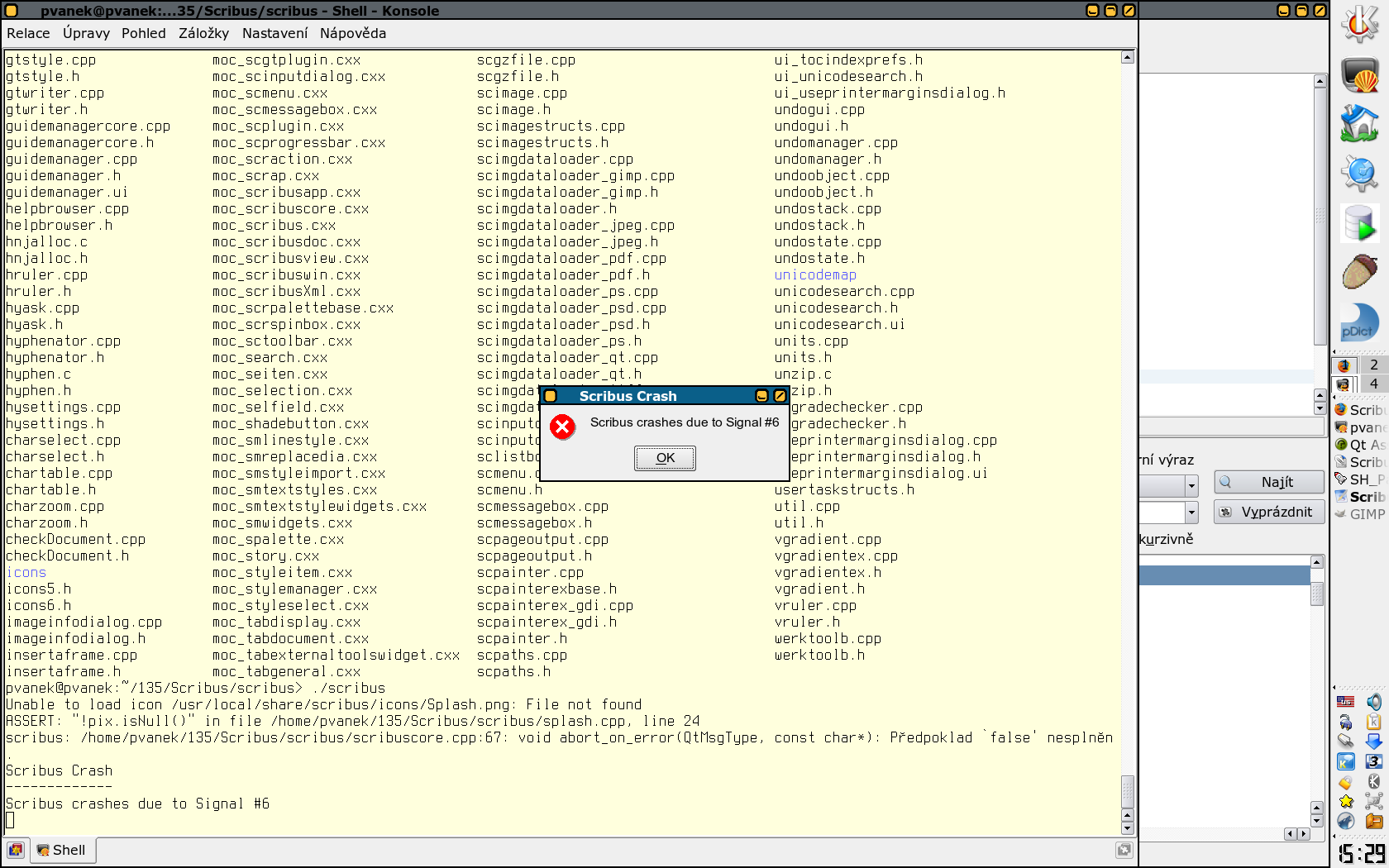Viewport: 1389px width, 868px height.
Task: Select the Shell session tab
Action: click(x=63, y=850)
